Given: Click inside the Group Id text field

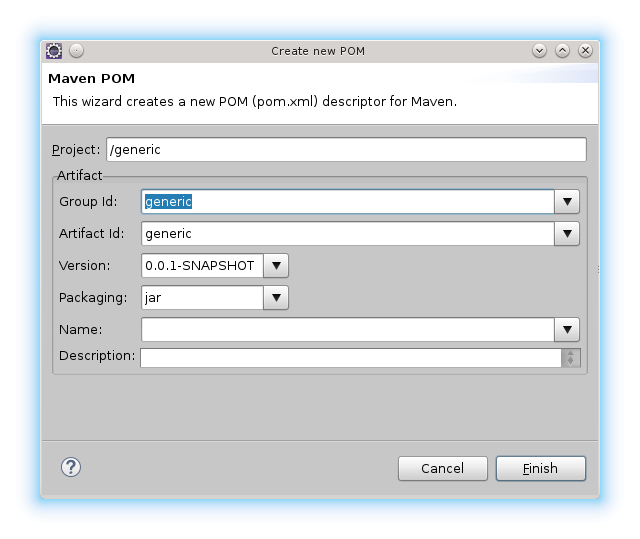Looking at the screenshot, I should [348, 202].
